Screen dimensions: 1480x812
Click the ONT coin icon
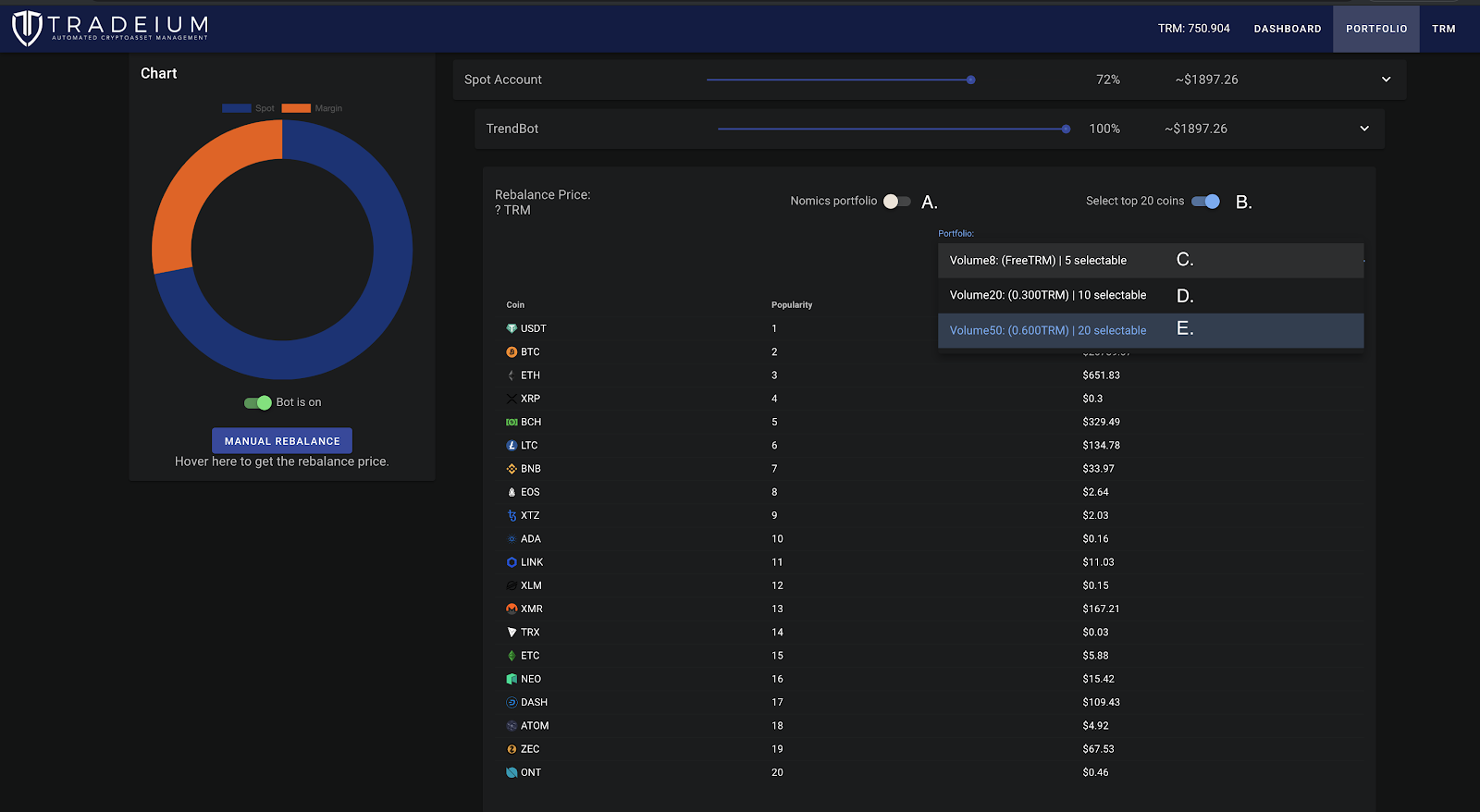tap(512, 772)
